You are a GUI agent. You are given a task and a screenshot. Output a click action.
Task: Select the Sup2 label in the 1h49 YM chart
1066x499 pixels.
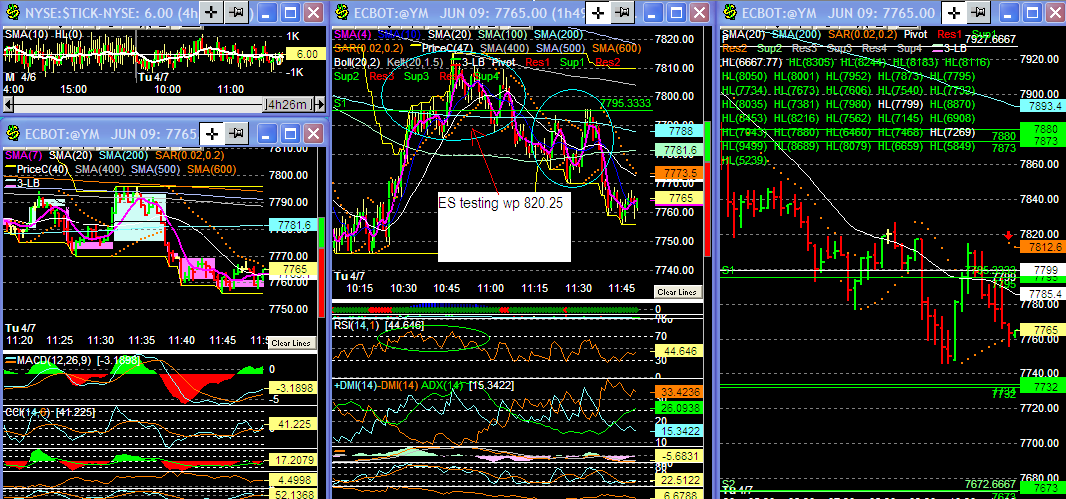(347, 75)
